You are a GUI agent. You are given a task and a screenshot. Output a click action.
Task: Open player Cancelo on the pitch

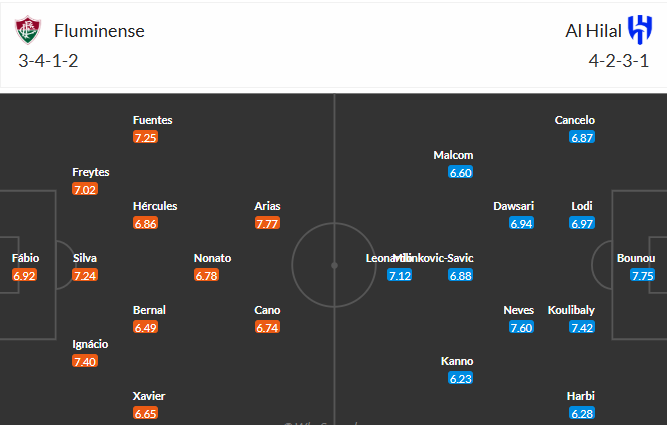coord(574,120)
